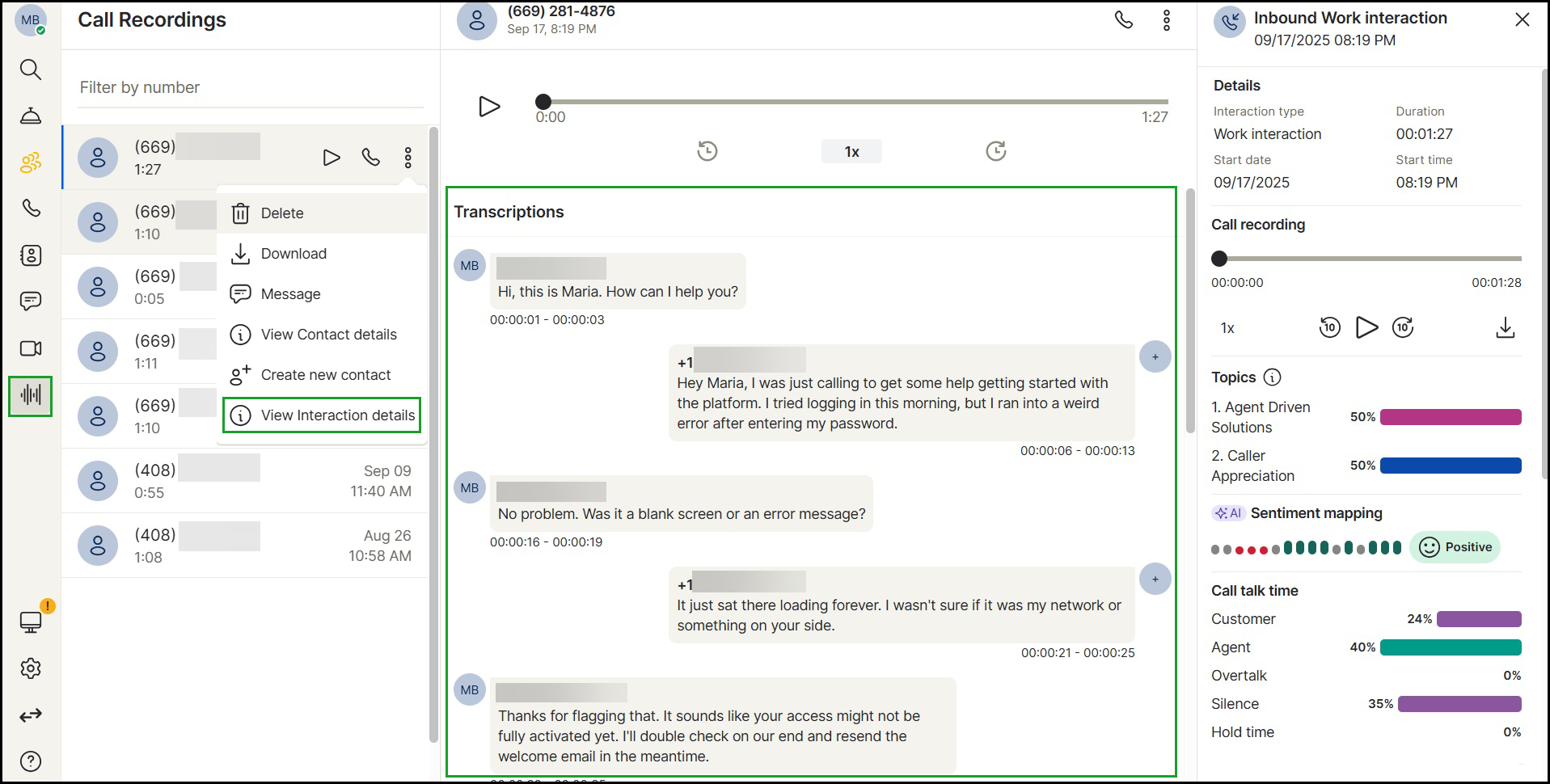Click the Topics info icon

(x=1272, y=377)
